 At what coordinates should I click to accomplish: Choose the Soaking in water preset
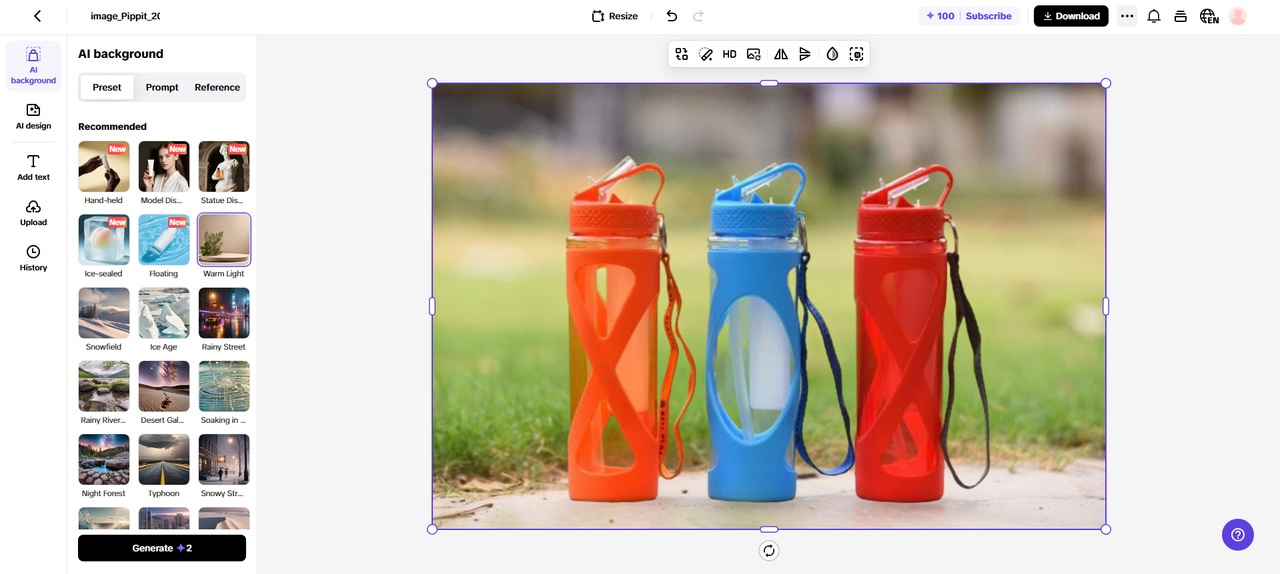(x=224, y=386)
